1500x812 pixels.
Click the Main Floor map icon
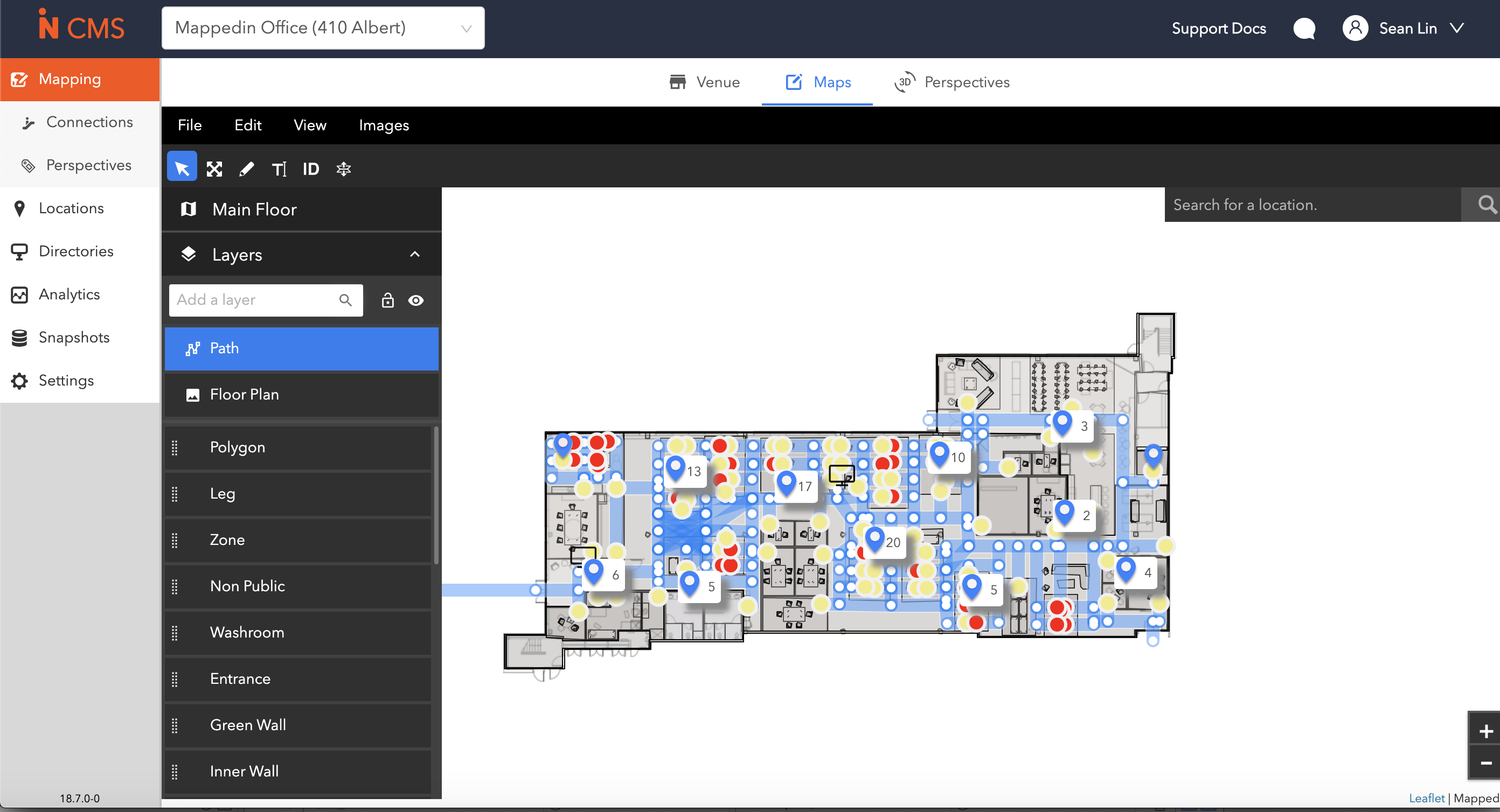(189, 209)
